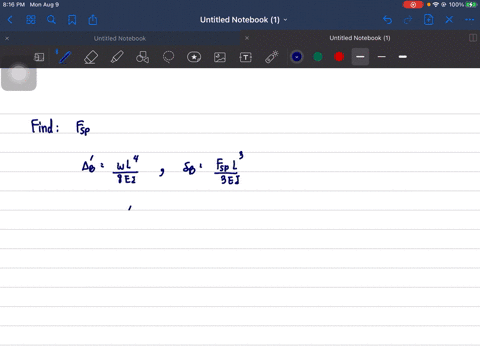Open the share/export menu

point(93,20)
